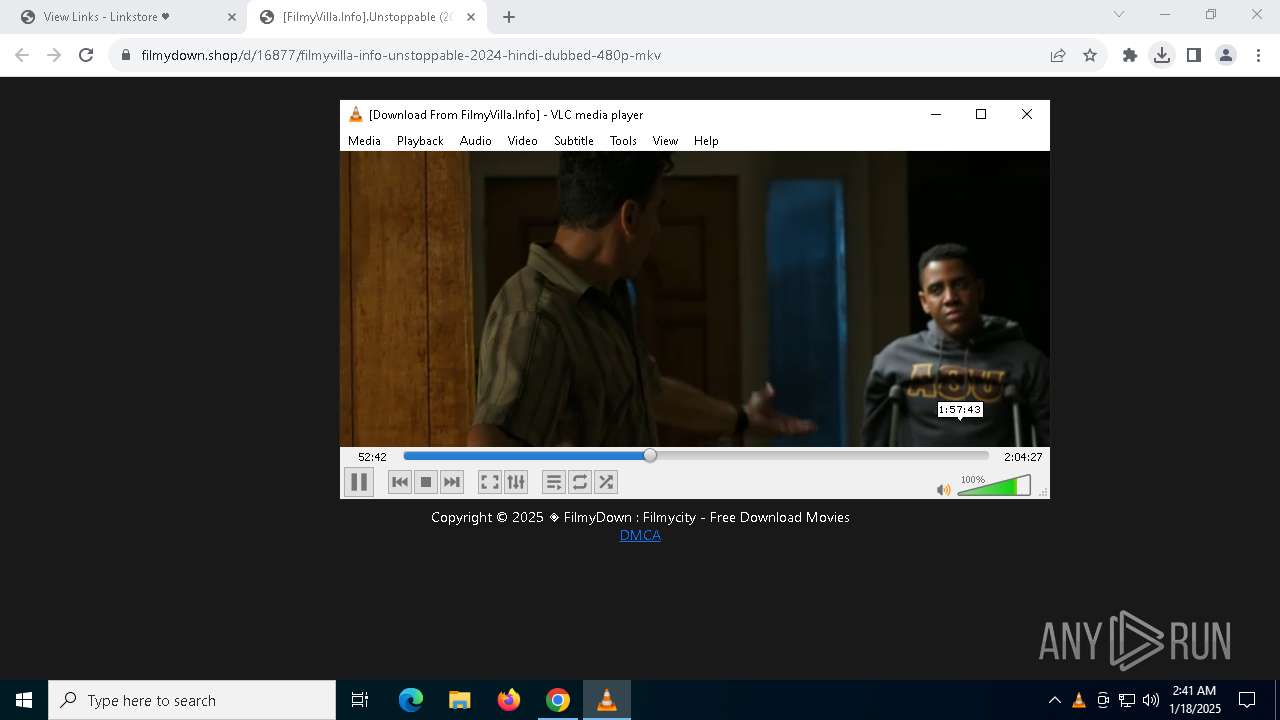Open the Chrome profile menu

(x=1226, y=55)
